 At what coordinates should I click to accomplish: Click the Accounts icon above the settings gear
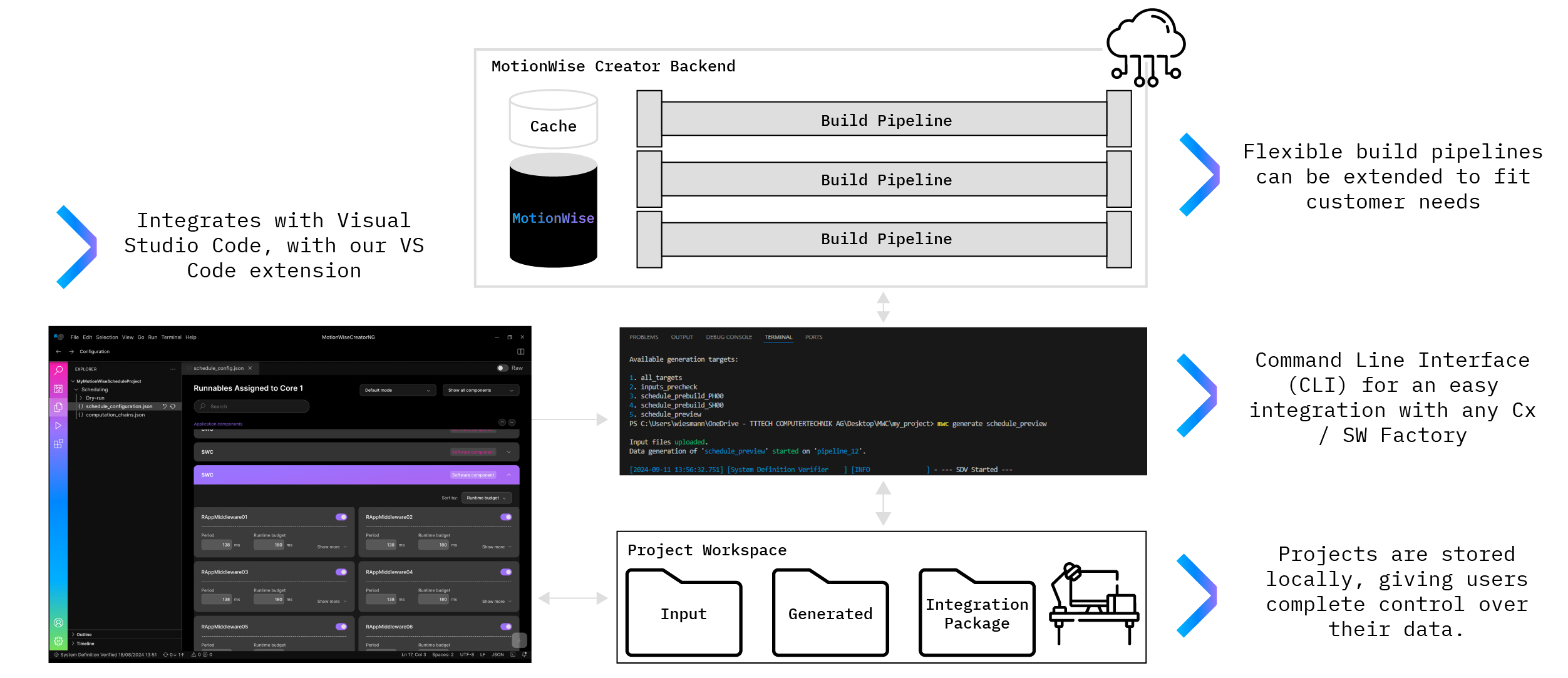click(59, 624)
